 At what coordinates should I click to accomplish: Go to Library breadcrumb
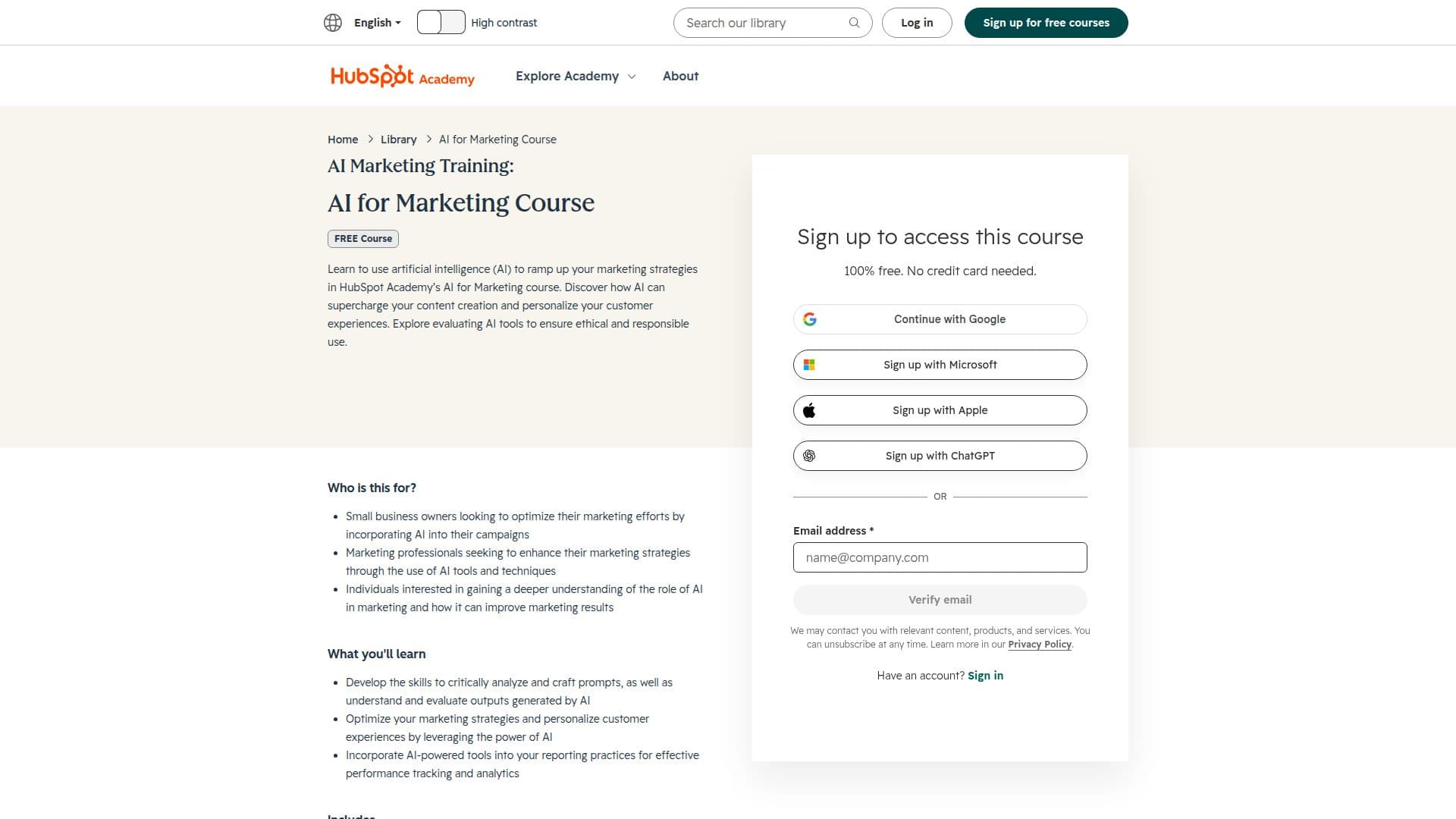(x=398, y=140)
